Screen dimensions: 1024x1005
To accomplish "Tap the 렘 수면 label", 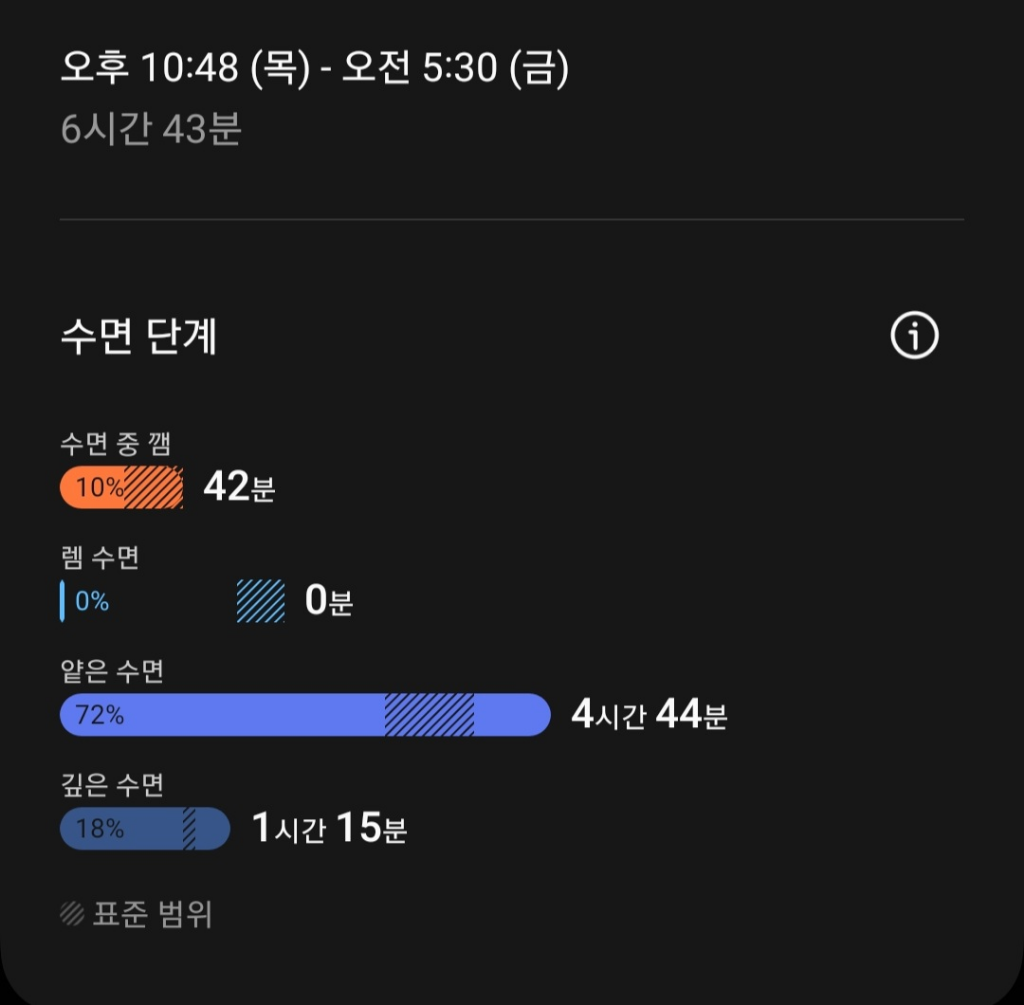I will point(100,558).
